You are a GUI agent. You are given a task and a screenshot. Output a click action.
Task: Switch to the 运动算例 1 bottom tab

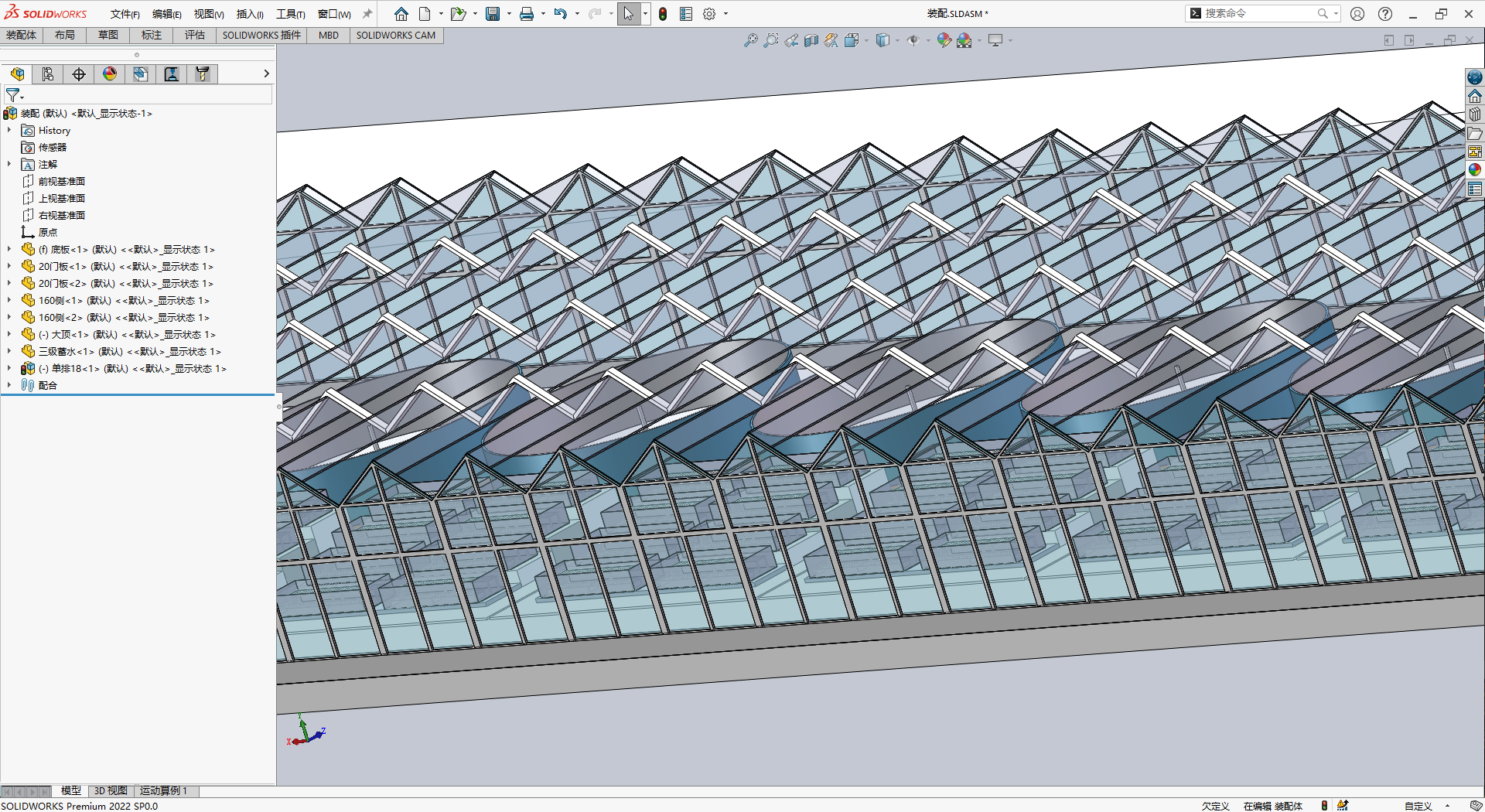163,790
